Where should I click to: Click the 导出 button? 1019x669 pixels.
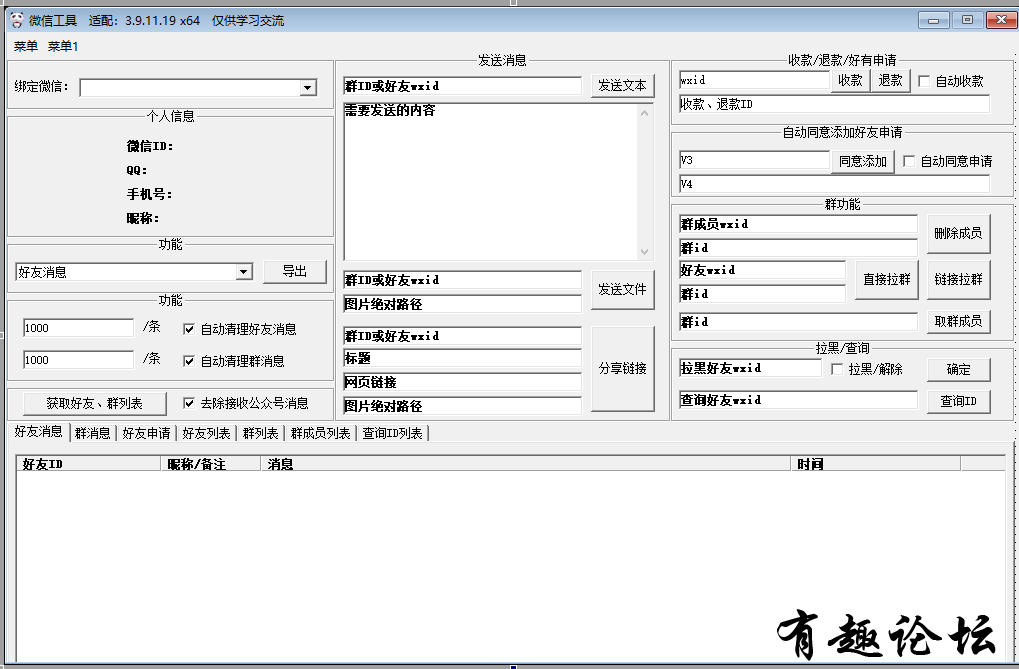[x=294, y=271]
